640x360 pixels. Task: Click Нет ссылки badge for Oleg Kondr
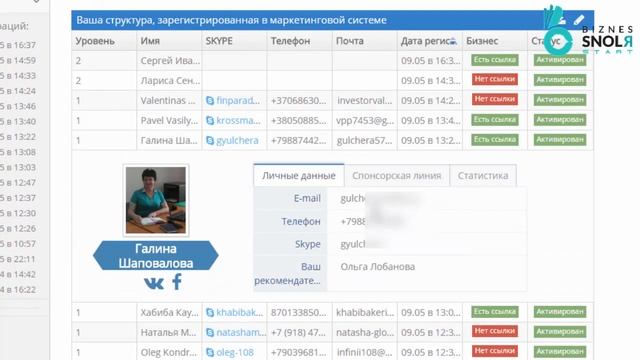coord(495,351)
